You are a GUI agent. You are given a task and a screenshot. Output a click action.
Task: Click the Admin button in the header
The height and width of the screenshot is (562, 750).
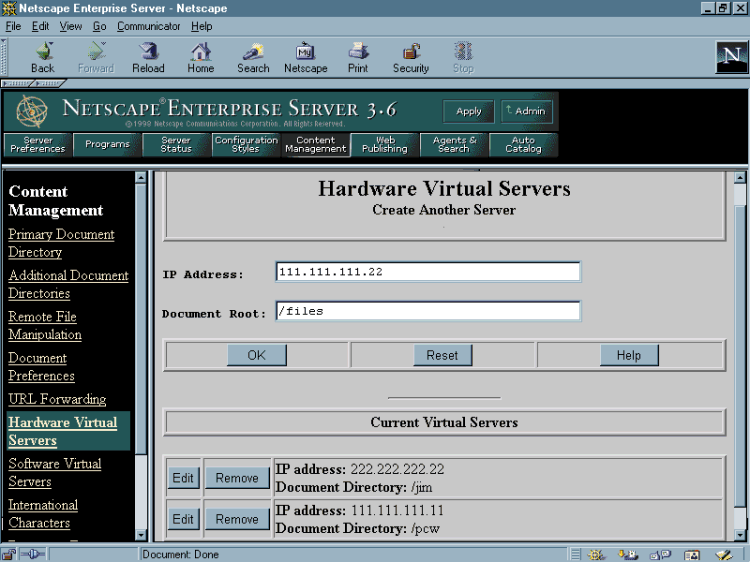tap(526, 111)
